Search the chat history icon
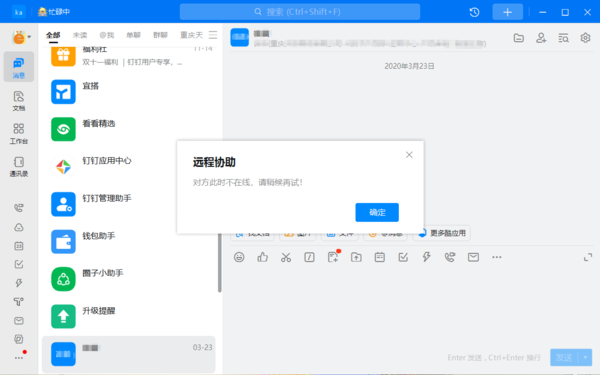This screenshot has height=375, width=600. (x=563, y=38)
